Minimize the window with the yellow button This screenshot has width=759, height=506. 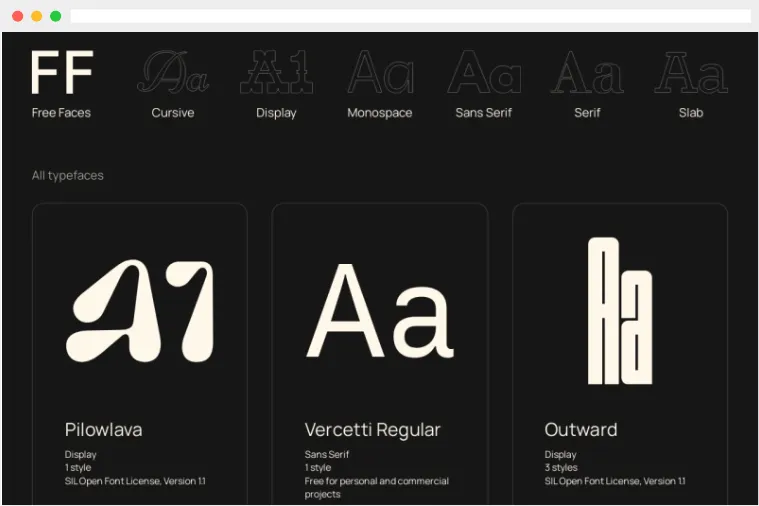click(x=36, y=16)
